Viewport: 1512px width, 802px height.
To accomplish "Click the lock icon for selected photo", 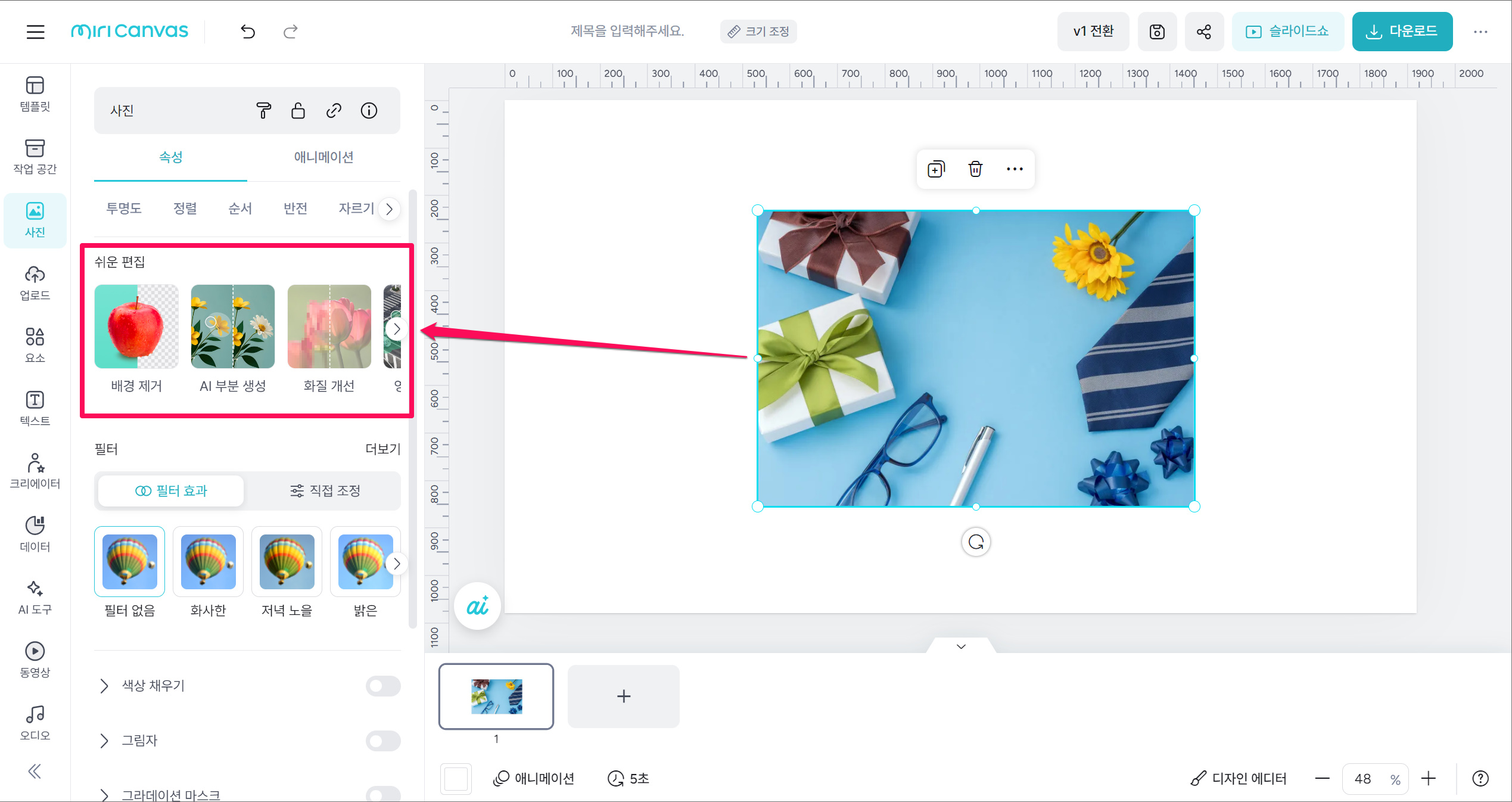I will coord(298,111).
